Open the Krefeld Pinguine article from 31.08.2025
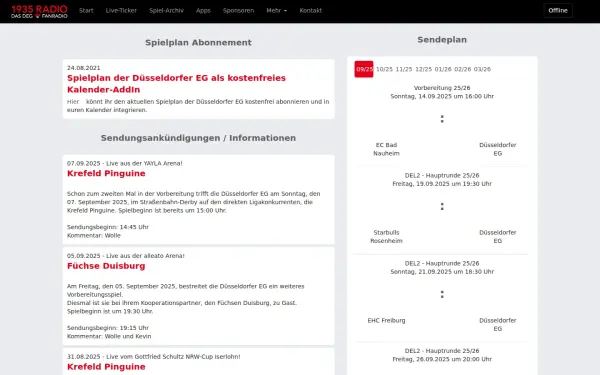This screenshot has width=600, height=375. click(106, 367)
